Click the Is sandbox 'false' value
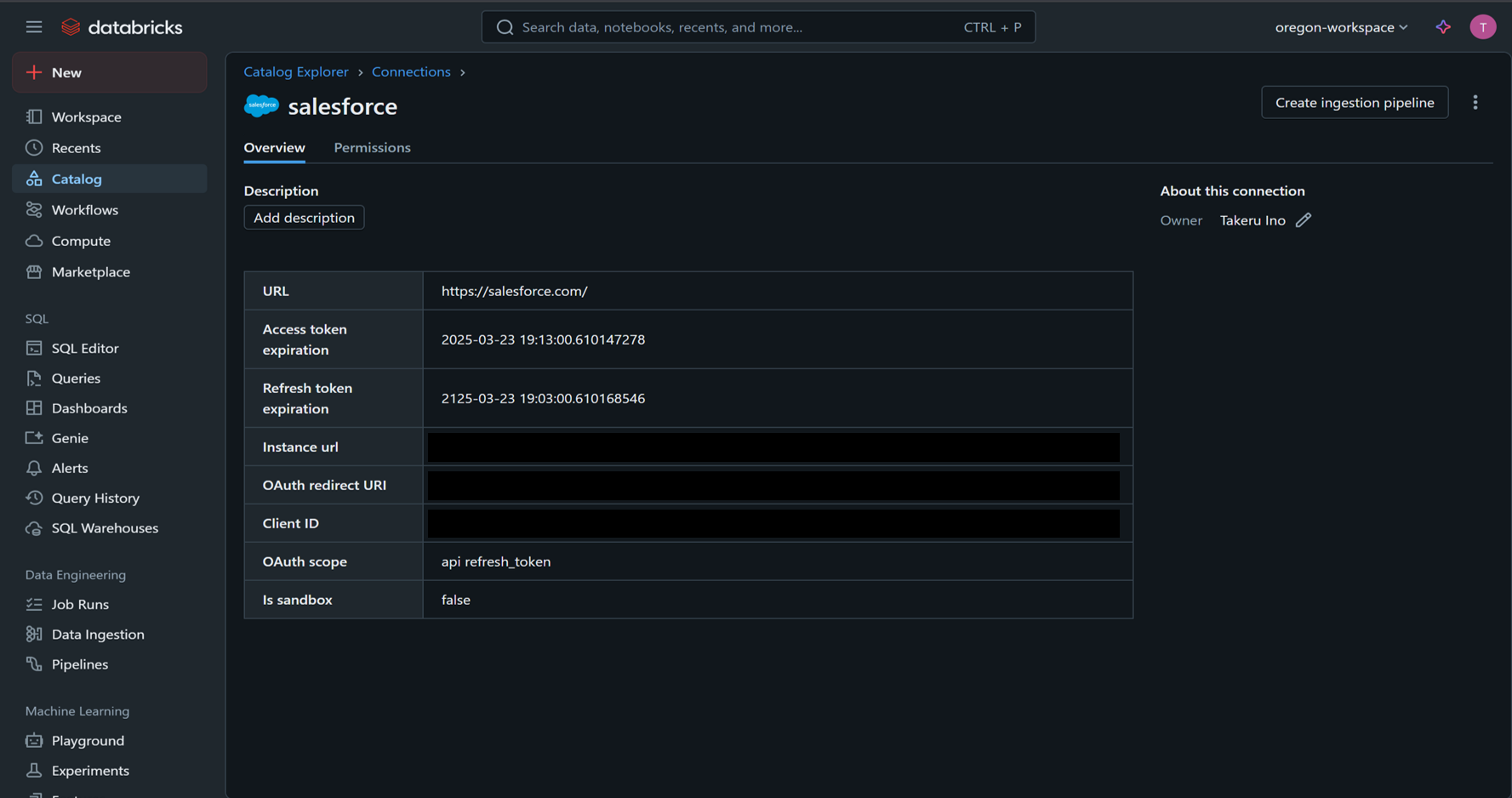 pos(456,600)
